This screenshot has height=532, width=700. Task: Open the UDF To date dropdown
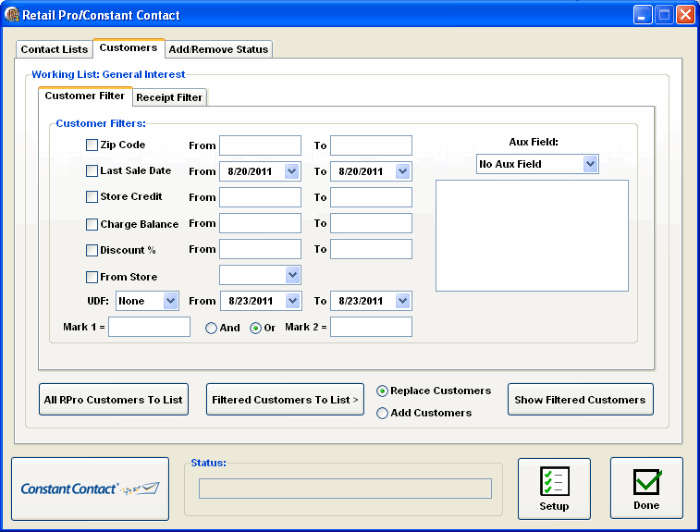tap(403, 301)
